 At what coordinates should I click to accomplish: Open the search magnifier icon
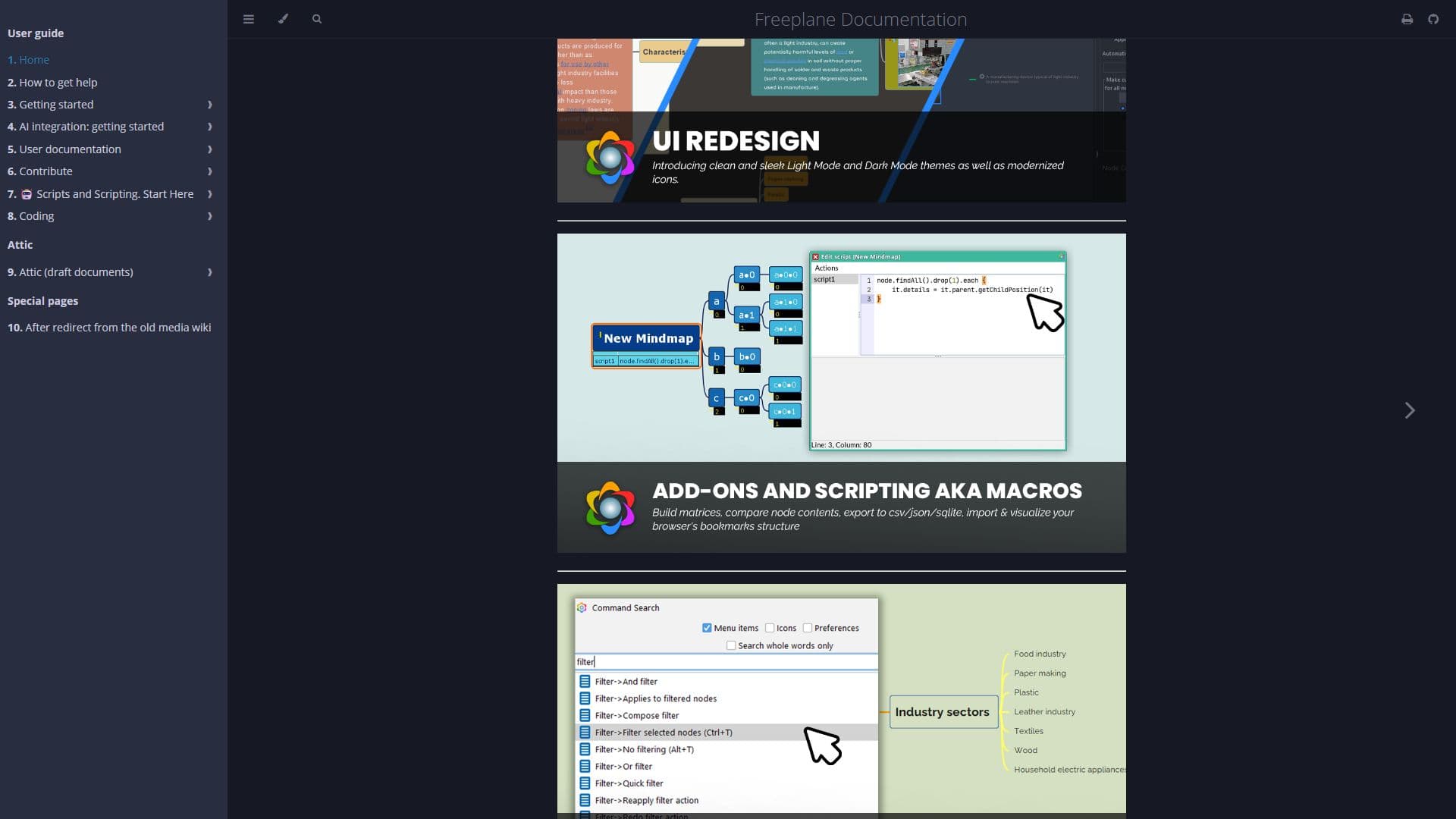tap(317, 19)
